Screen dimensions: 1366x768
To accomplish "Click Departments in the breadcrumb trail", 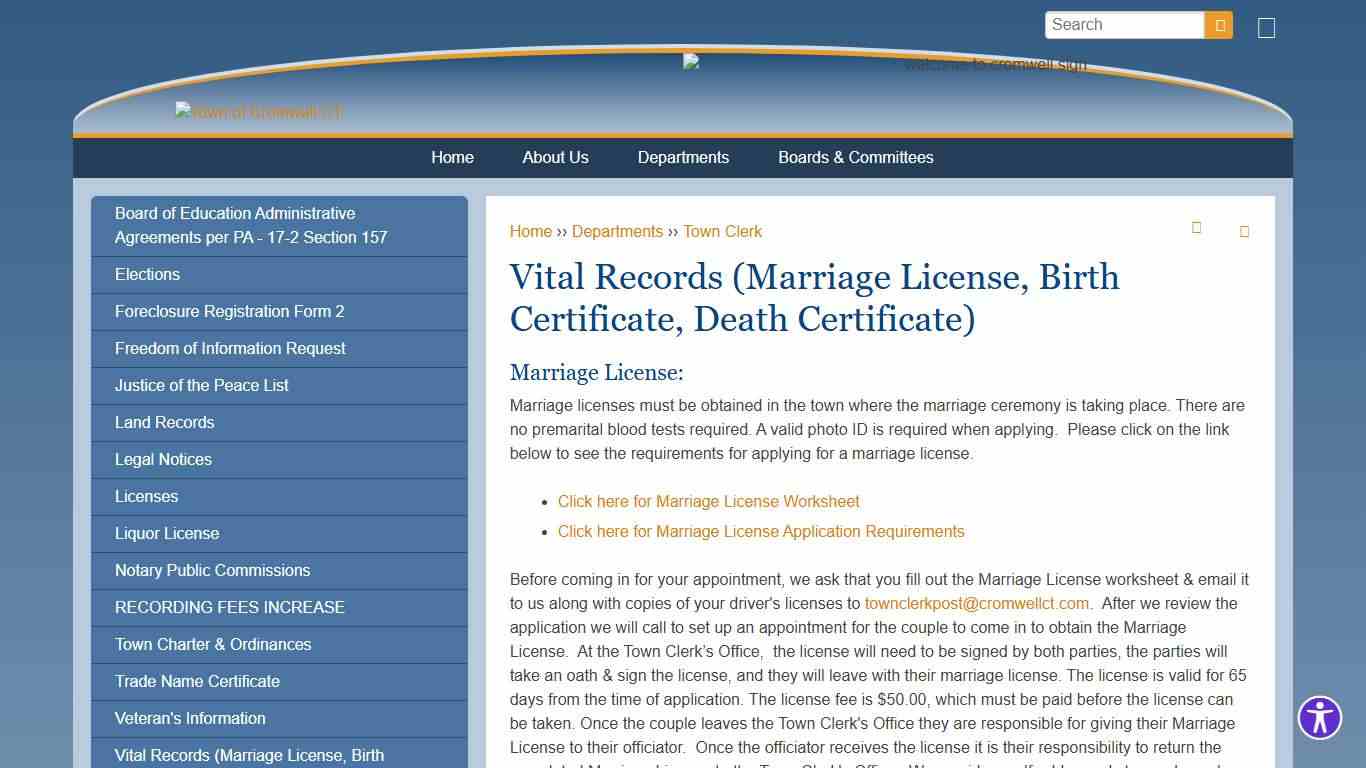I will (x=617, y=231).
